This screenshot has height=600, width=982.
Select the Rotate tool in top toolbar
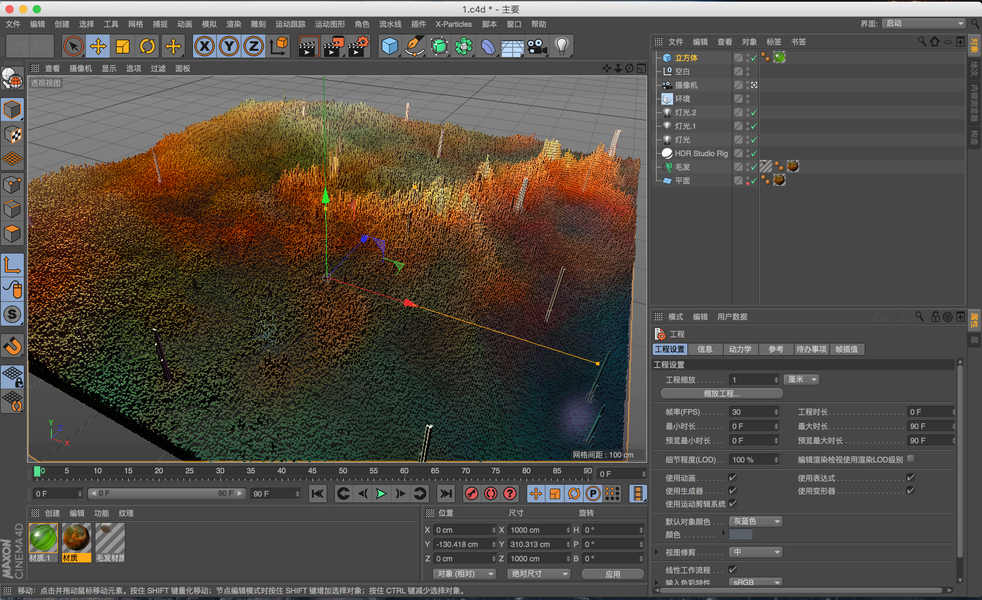pos(148,46)
